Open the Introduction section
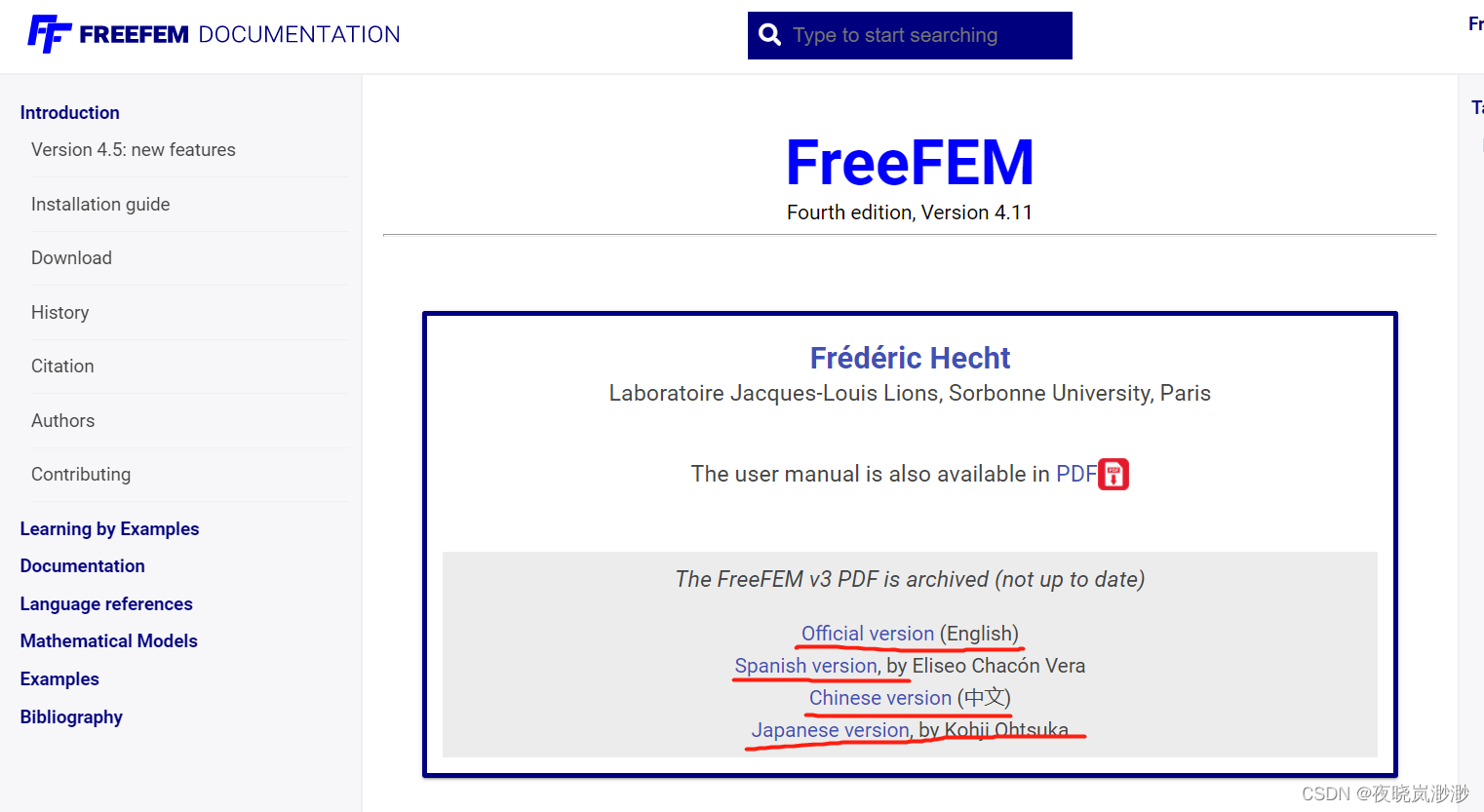 pos(69,112)
